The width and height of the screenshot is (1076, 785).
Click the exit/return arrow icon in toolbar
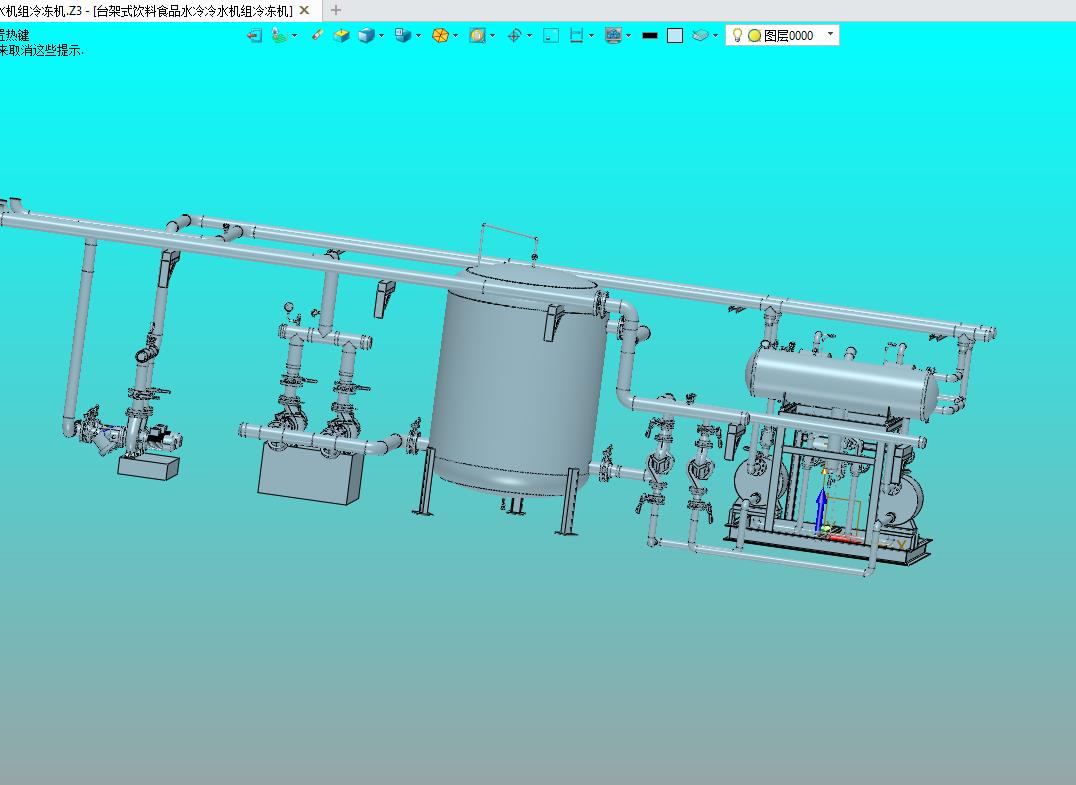coord(255,36)
